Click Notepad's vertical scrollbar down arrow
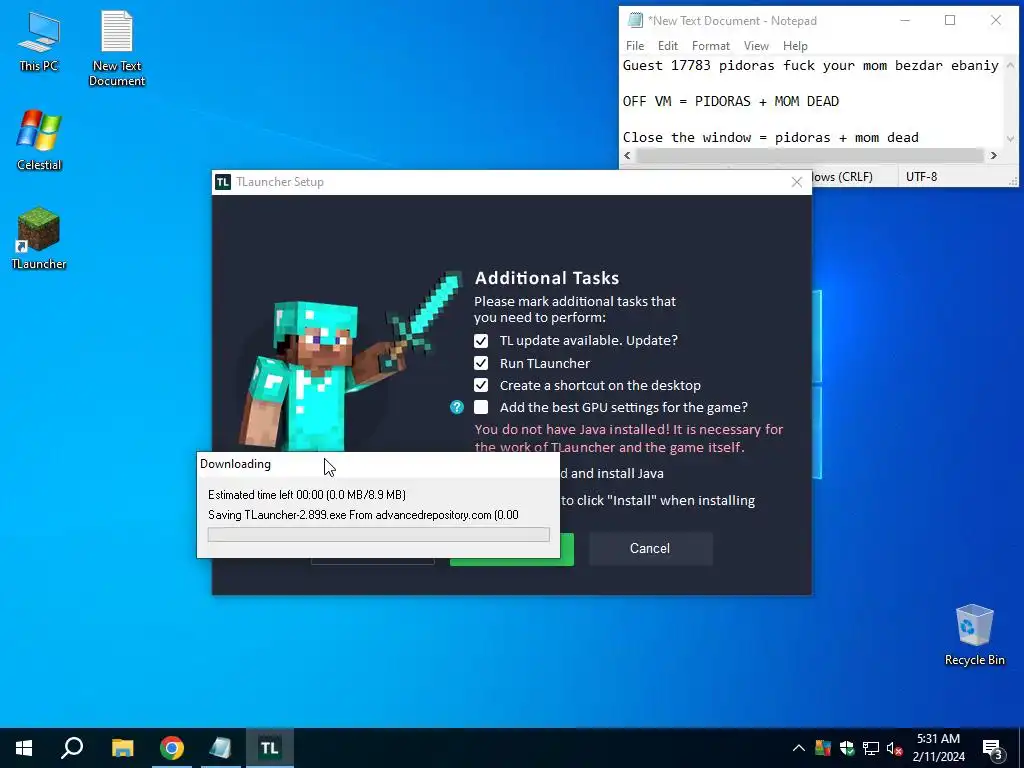Viewport: 1024px width, 768px height. pyautogui.click(x=1010, y=138)
